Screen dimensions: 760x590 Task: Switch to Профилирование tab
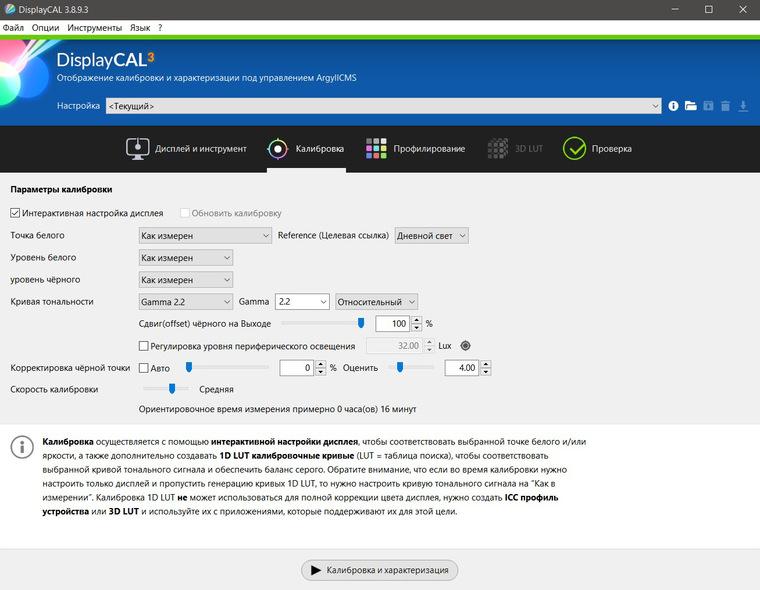(x=415, y=149)
